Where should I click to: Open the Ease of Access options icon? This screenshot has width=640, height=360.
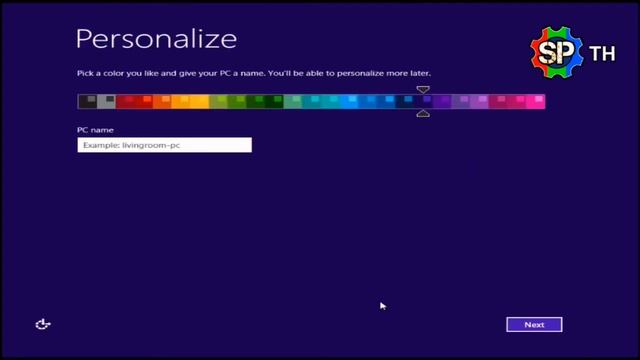tap(42, 324)
